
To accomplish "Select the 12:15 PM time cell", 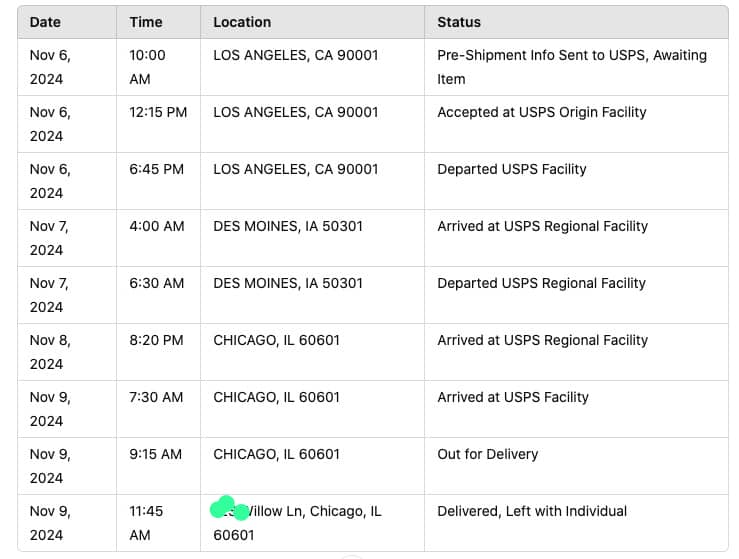I will (x=158, y=112).
